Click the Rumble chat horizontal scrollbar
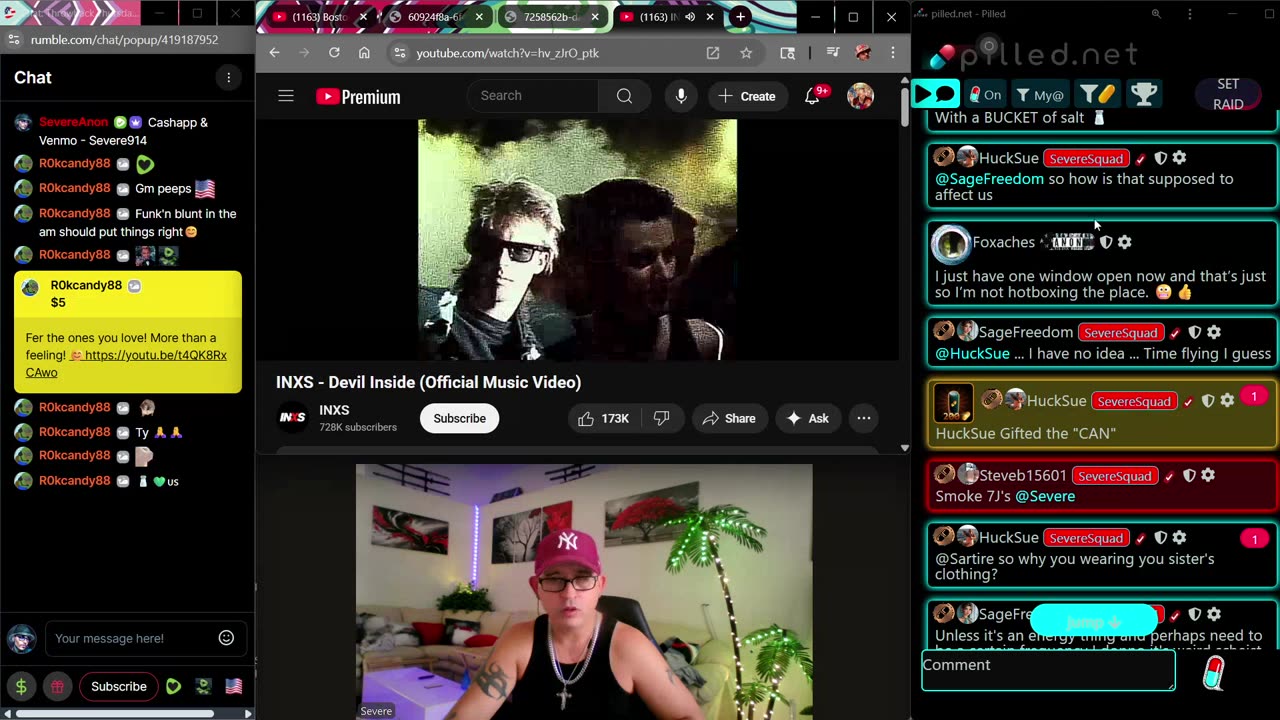Image resolution: width=1280 pixels, height=720 pixels. click(116, 713)
